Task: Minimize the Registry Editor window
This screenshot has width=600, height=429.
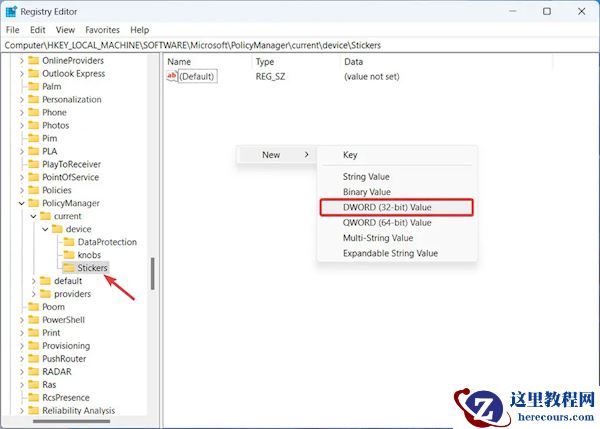Action: [x=513, y=11]
